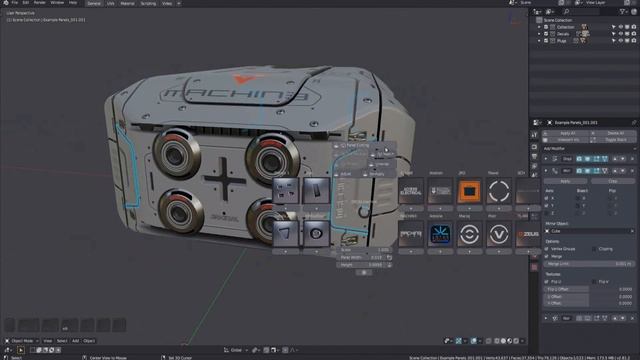Open dropdown below circled V decal
Image resolution: width=640 pixels, height=360 pixels.
pyautogui.click(x=499, y=252)
